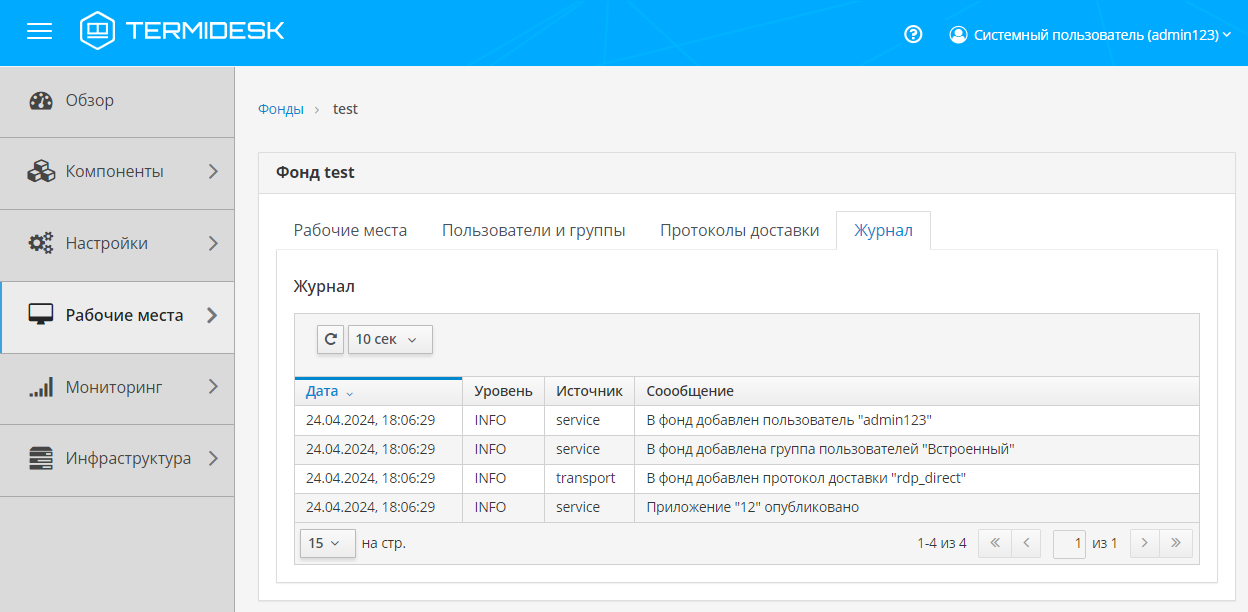Go to previous journal page

click(1026, 543)
